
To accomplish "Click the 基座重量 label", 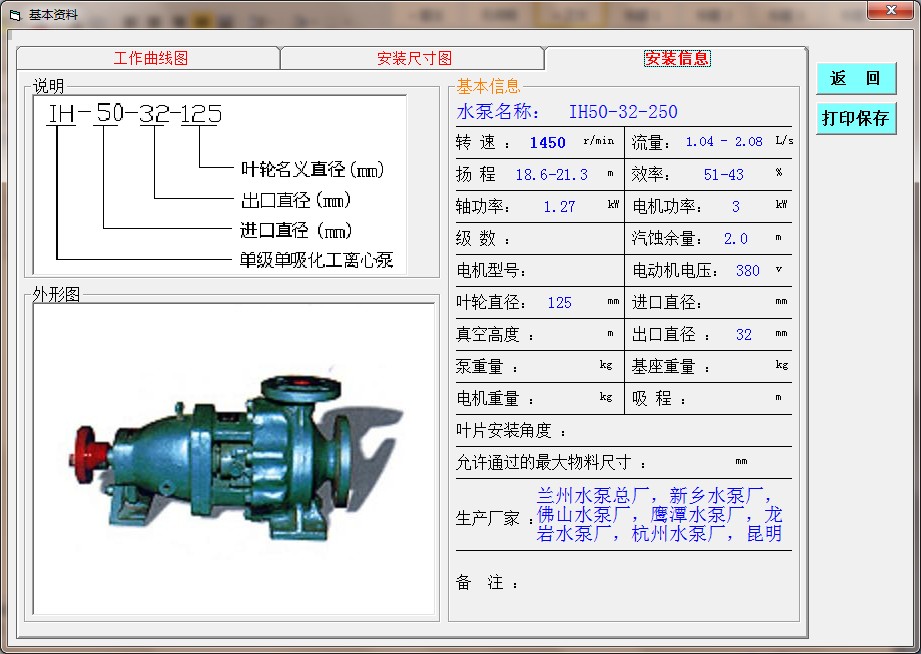I will [x=671, y=367].
